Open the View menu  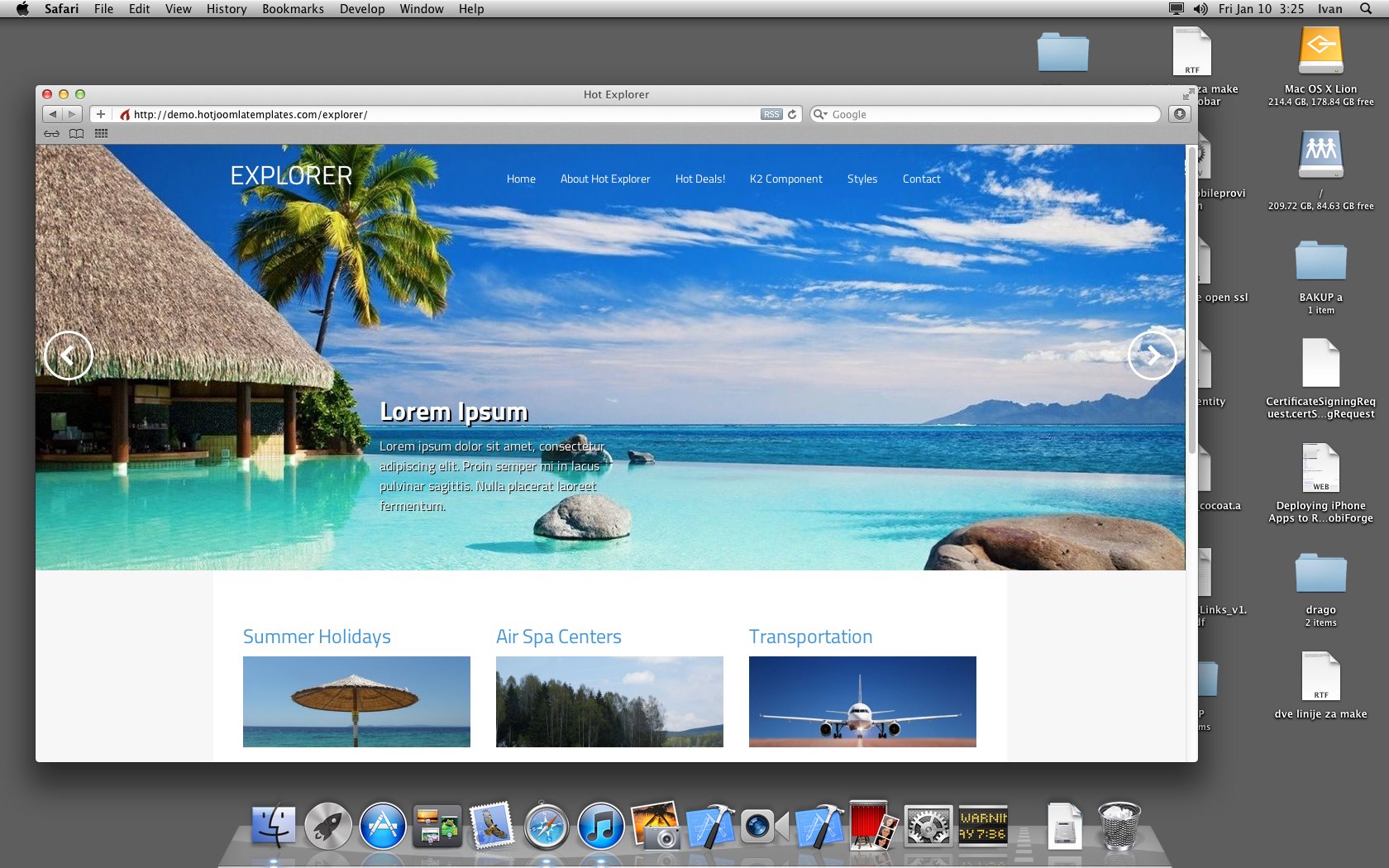point(178,8)
